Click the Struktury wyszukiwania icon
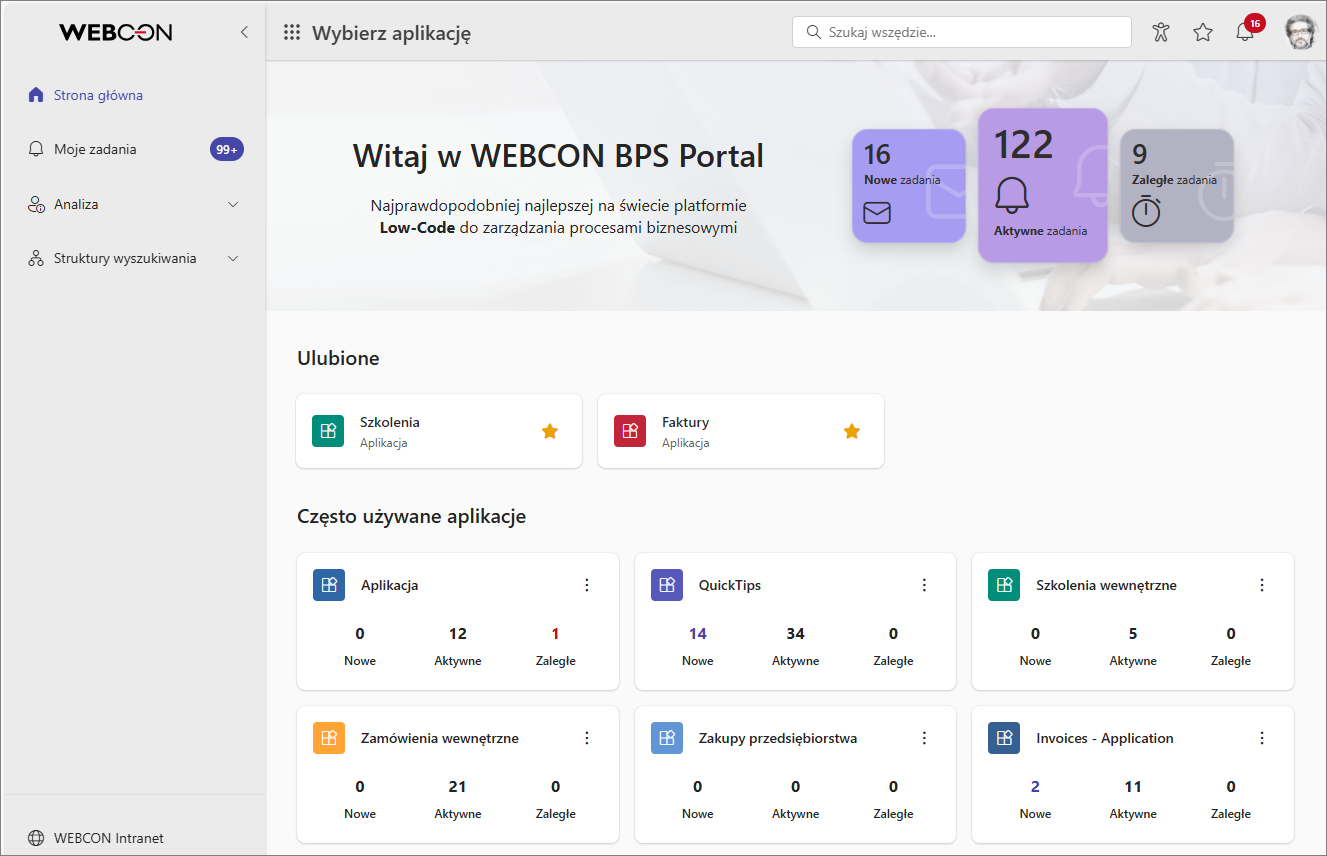 pos(36,258)
